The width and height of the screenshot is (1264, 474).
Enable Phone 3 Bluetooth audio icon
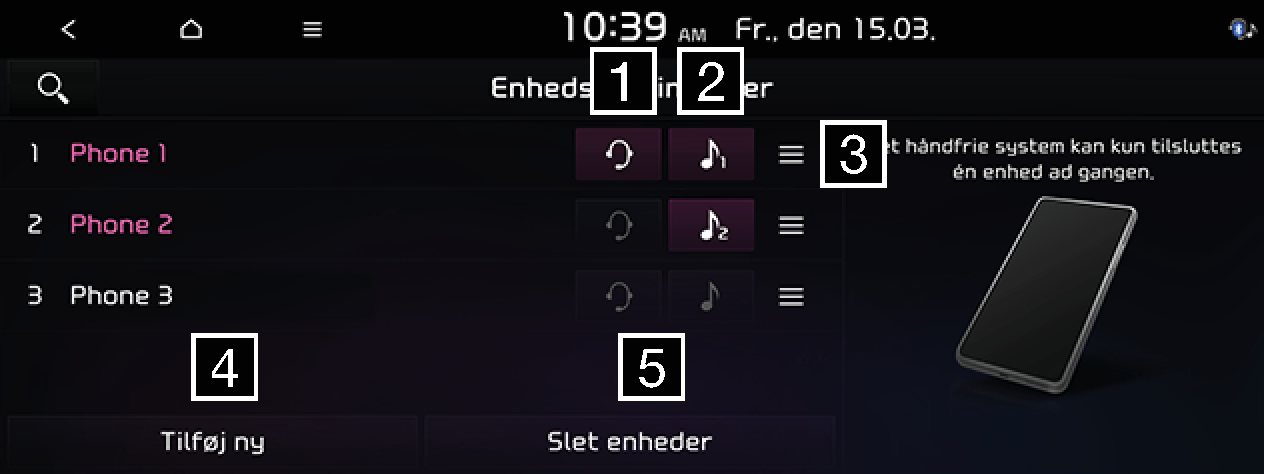pos(711,296)
